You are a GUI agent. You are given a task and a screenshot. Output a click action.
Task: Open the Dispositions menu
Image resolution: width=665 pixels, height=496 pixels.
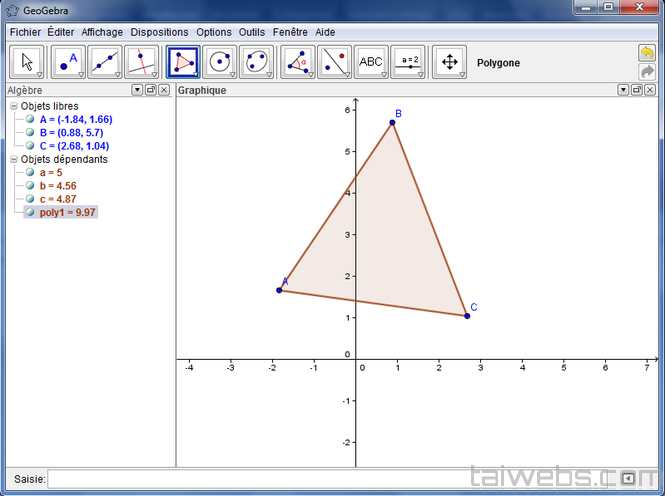(x=159, y=32)
